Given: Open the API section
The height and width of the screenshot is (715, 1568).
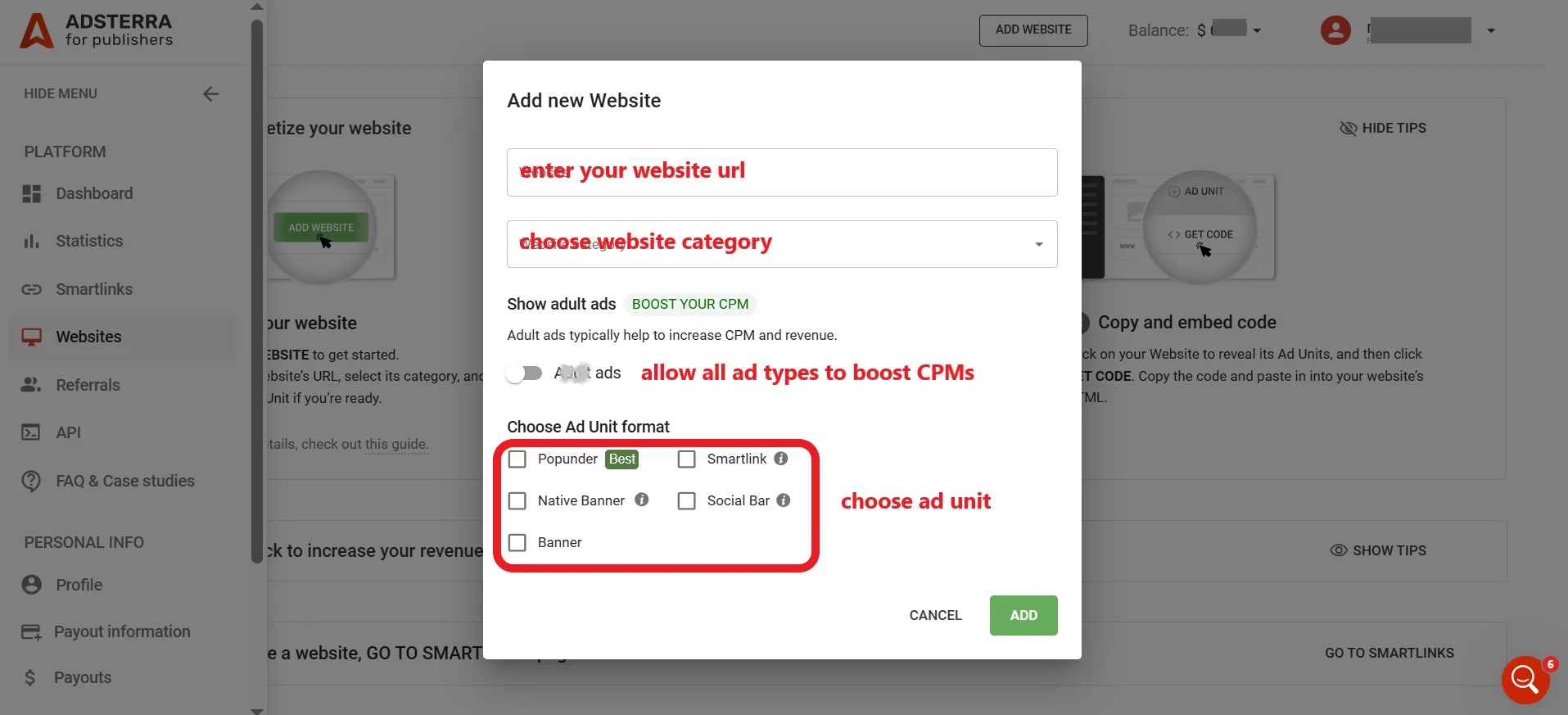Looking at the screenshot, I should [70, 432].
